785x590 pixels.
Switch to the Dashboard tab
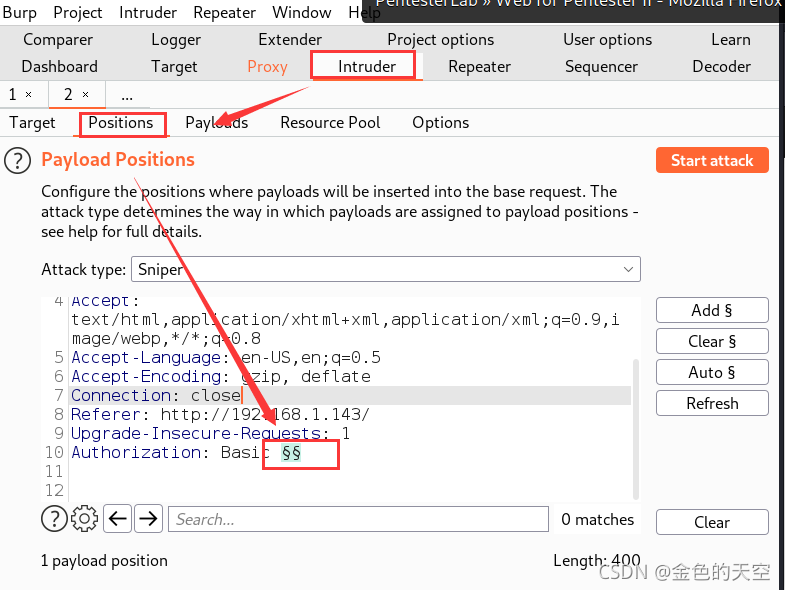point(60,67)
